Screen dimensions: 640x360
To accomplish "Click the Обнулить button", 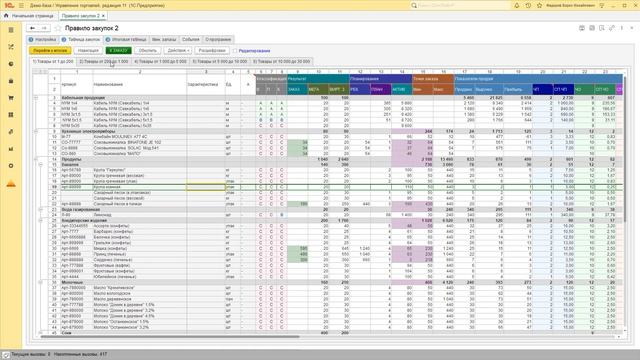I will pos(148,51).
